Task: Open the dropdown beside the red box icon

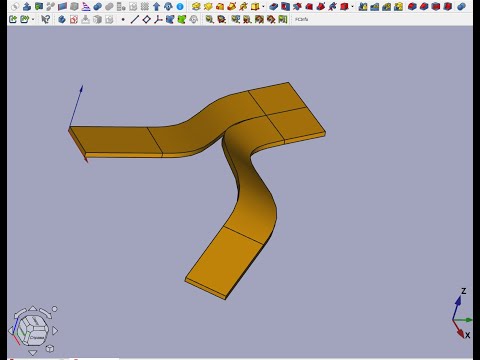Action: pos(352,6)
